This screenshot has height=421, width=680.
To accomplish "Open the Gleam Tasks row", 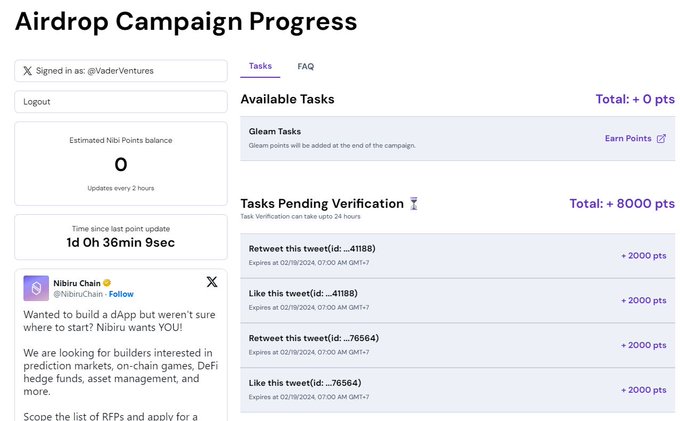I will click(x=458, y=138).
